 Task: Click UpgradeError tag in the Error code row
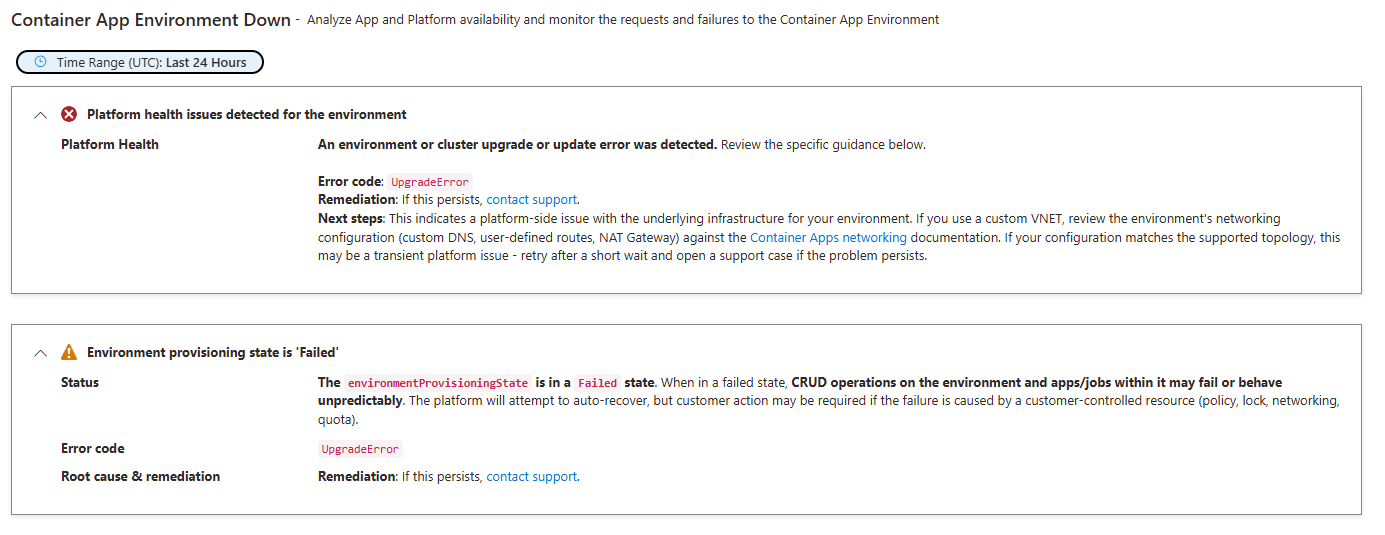pos(360,449)
